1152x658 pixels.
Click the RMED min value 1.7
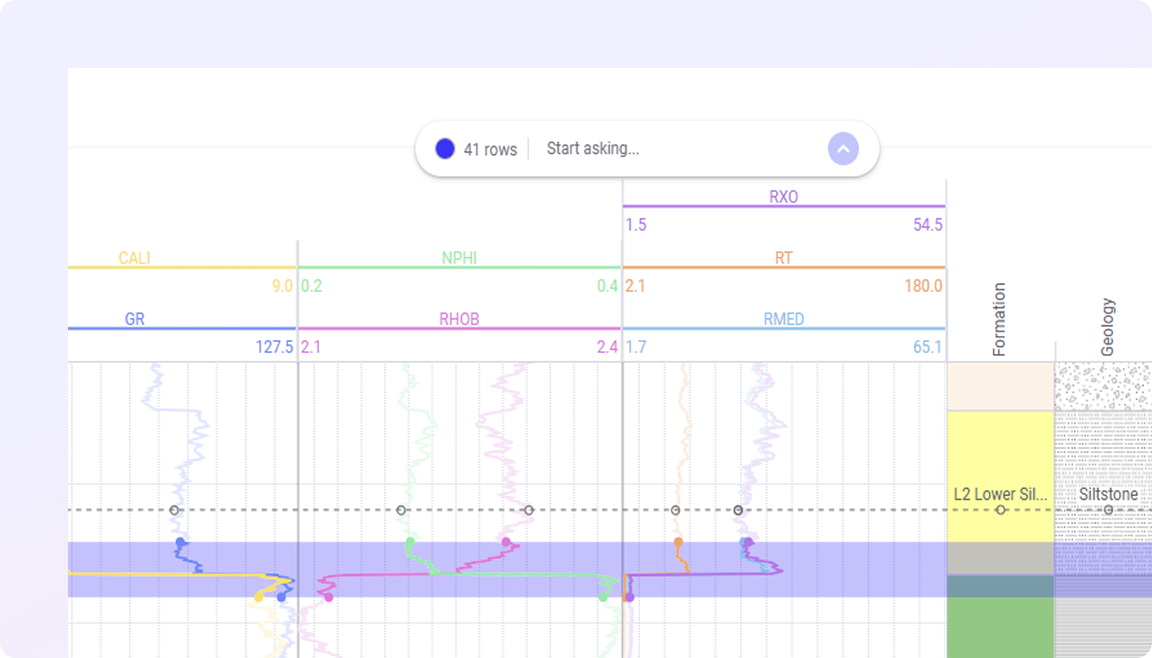click(636, 347)
